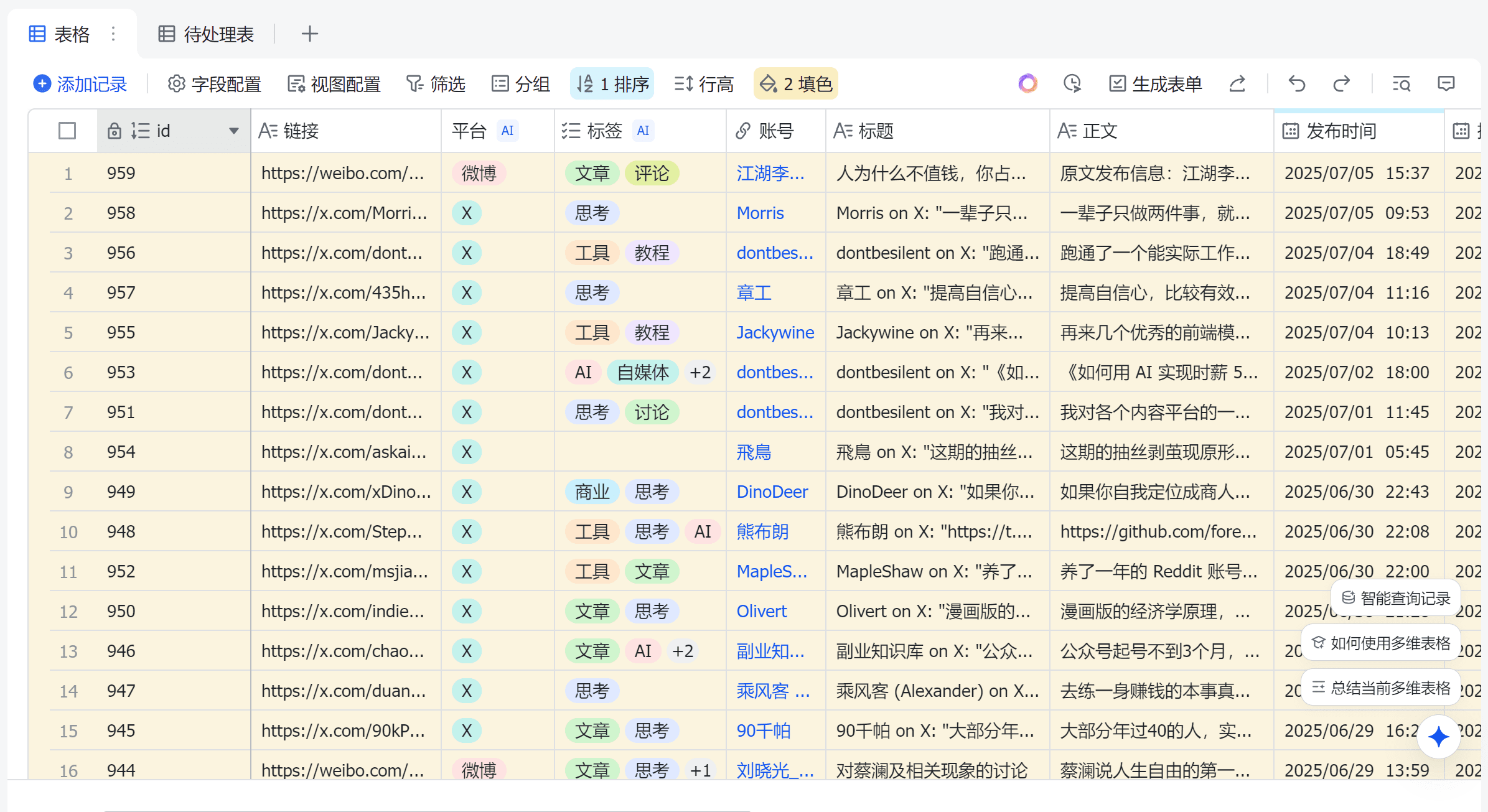
Task: Click the blue AI sparkle floating button
Action: click(x=1438, y=737)
